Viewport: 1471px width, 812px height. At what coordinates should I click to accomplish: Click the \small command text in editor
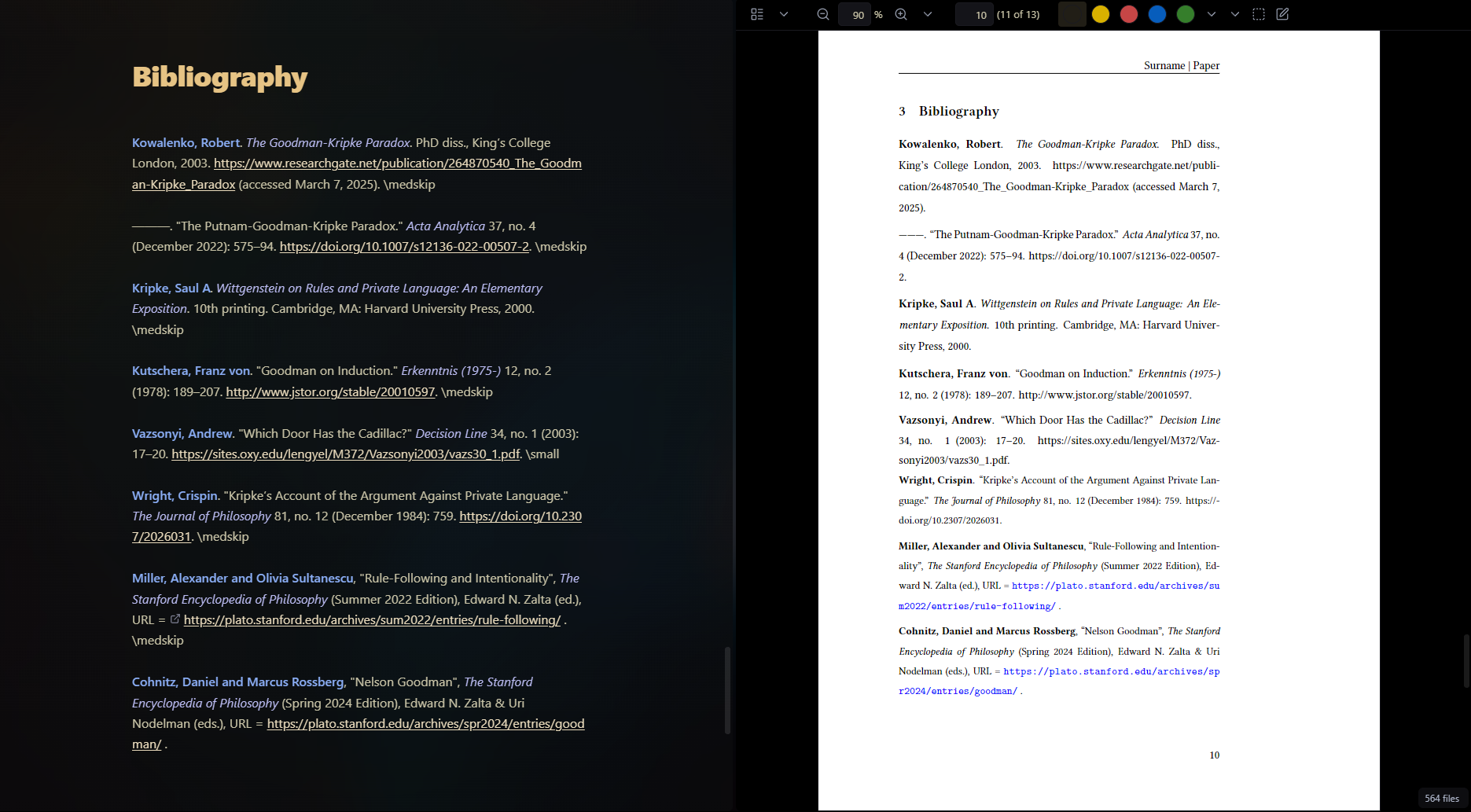[542, 454]
